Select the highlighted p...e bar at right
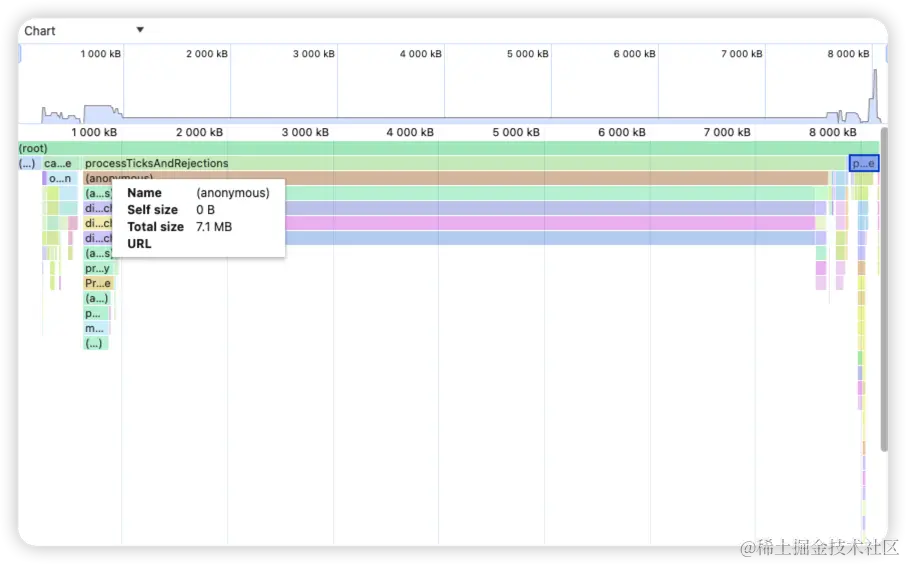 point(864,164)
